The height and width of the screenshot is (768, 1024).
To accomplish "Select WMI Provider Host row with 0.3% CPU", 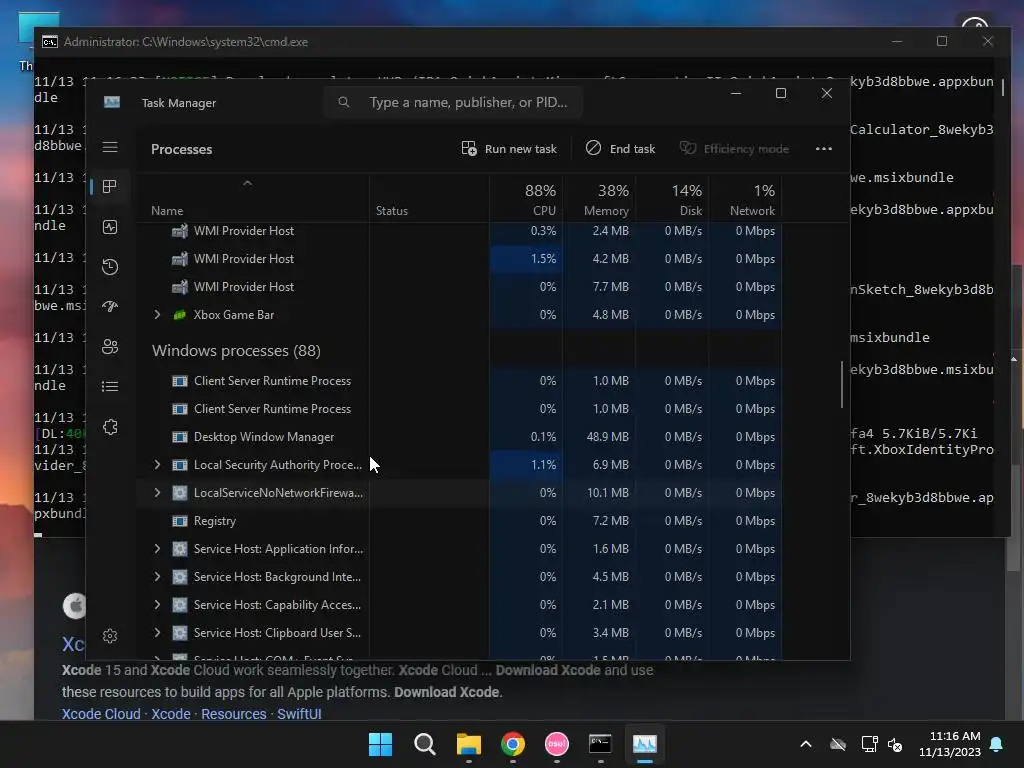I will 459,231.
